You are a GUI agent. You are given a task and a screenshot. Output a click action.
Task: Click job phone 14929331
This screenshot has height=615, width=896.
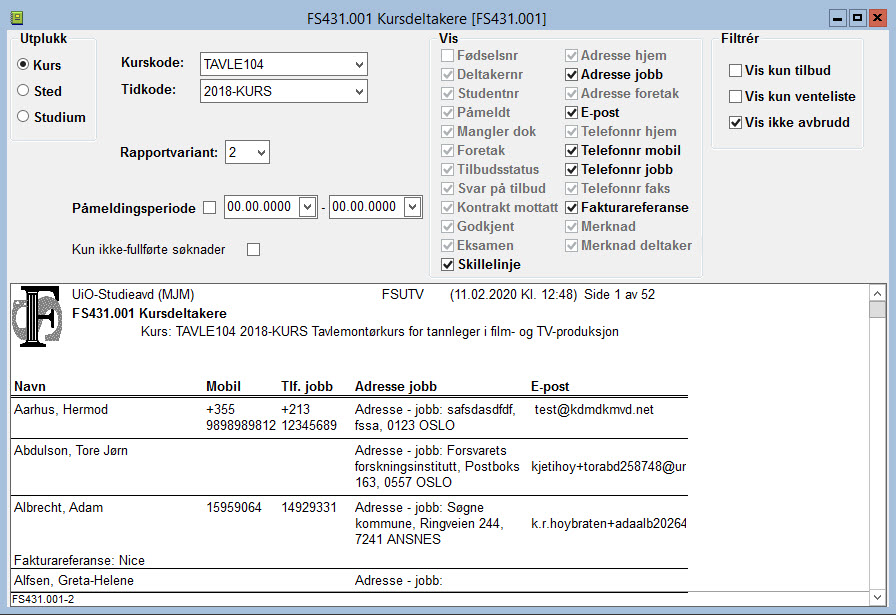tap(309, 508)
